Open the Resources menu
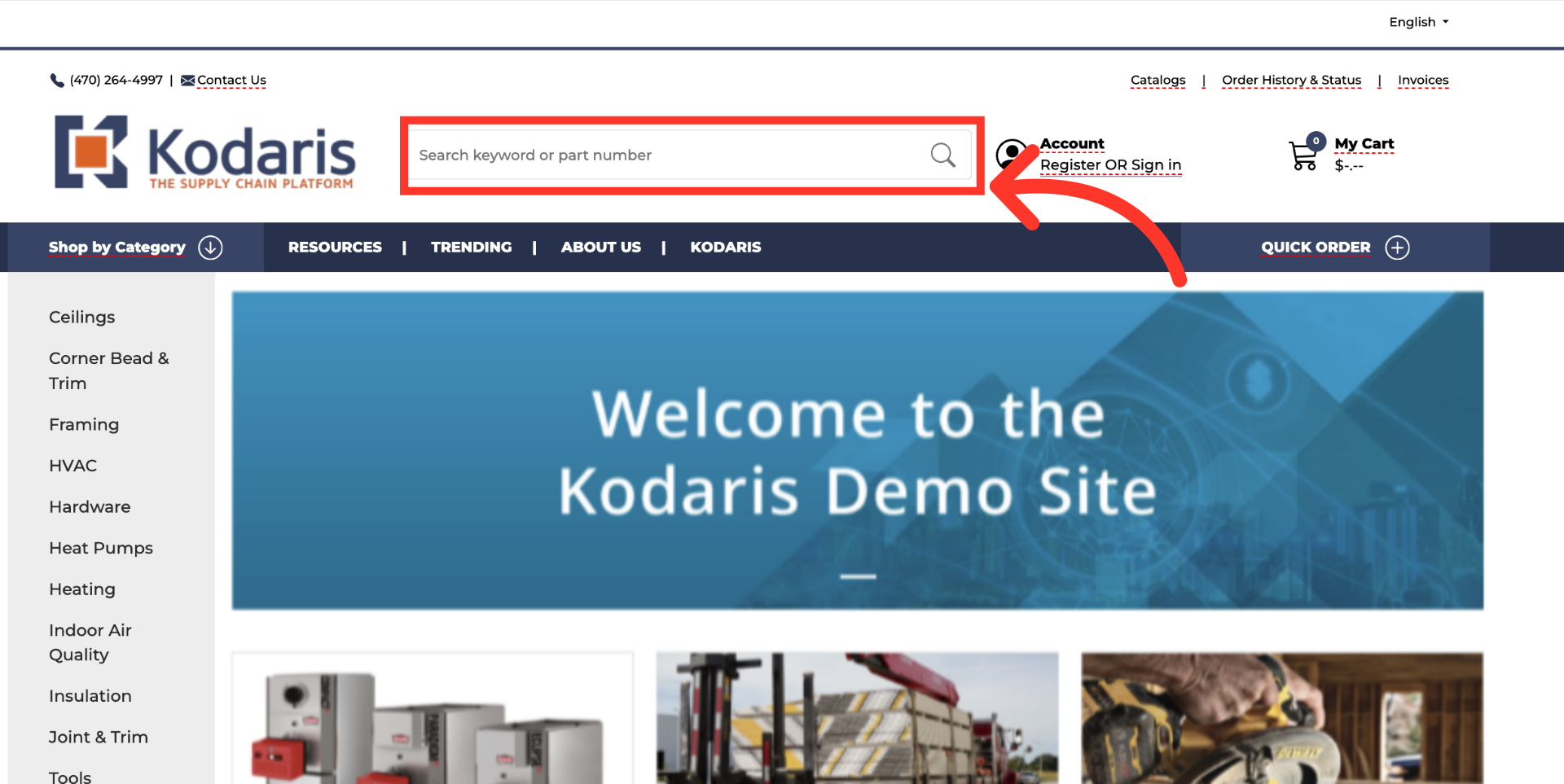Screen dimensions: 1564x784 335,247
